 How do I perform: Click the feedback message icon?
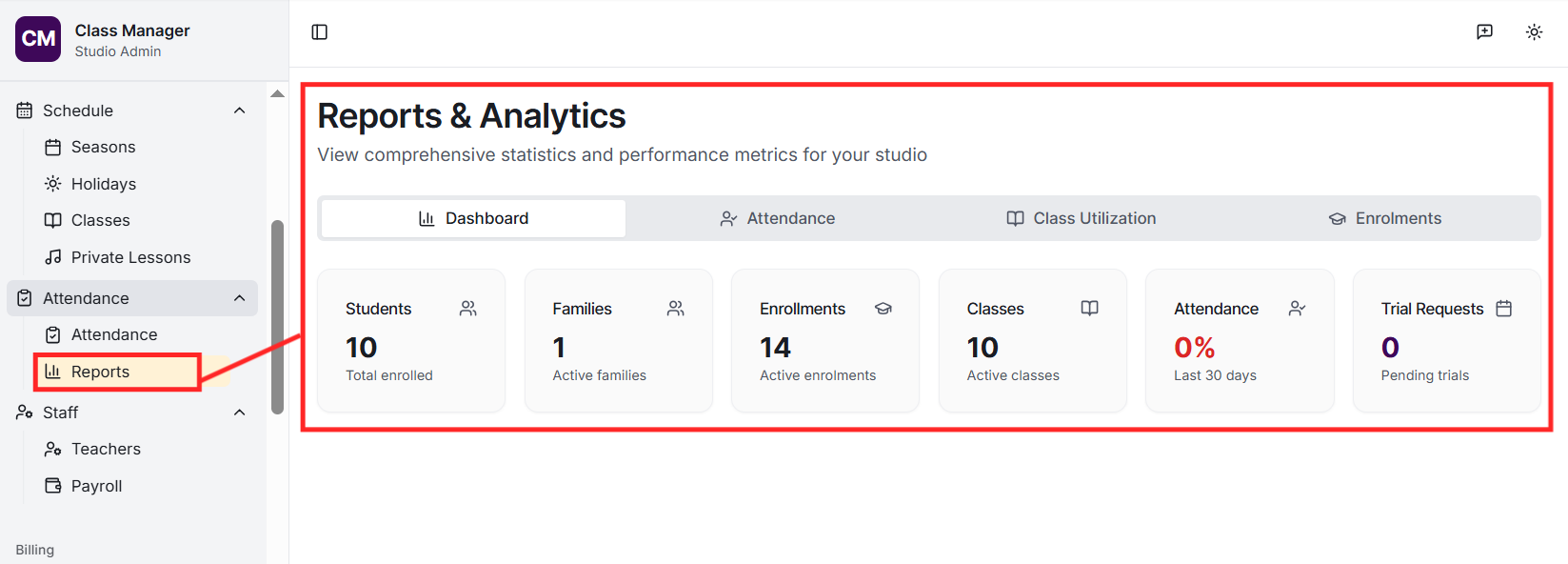click(x=1484, y=32)
